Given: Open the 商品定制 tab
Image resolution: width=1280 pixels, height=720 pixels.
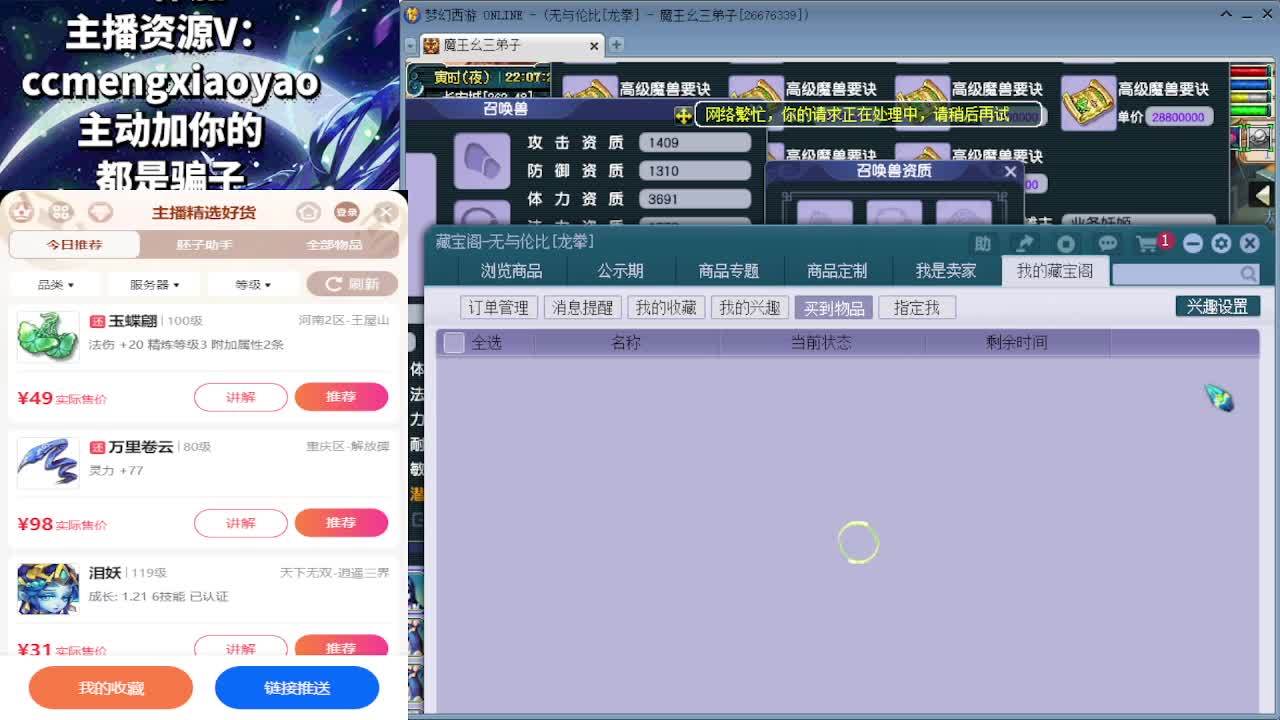Looking at the screenshot, I should coord(838,271).
